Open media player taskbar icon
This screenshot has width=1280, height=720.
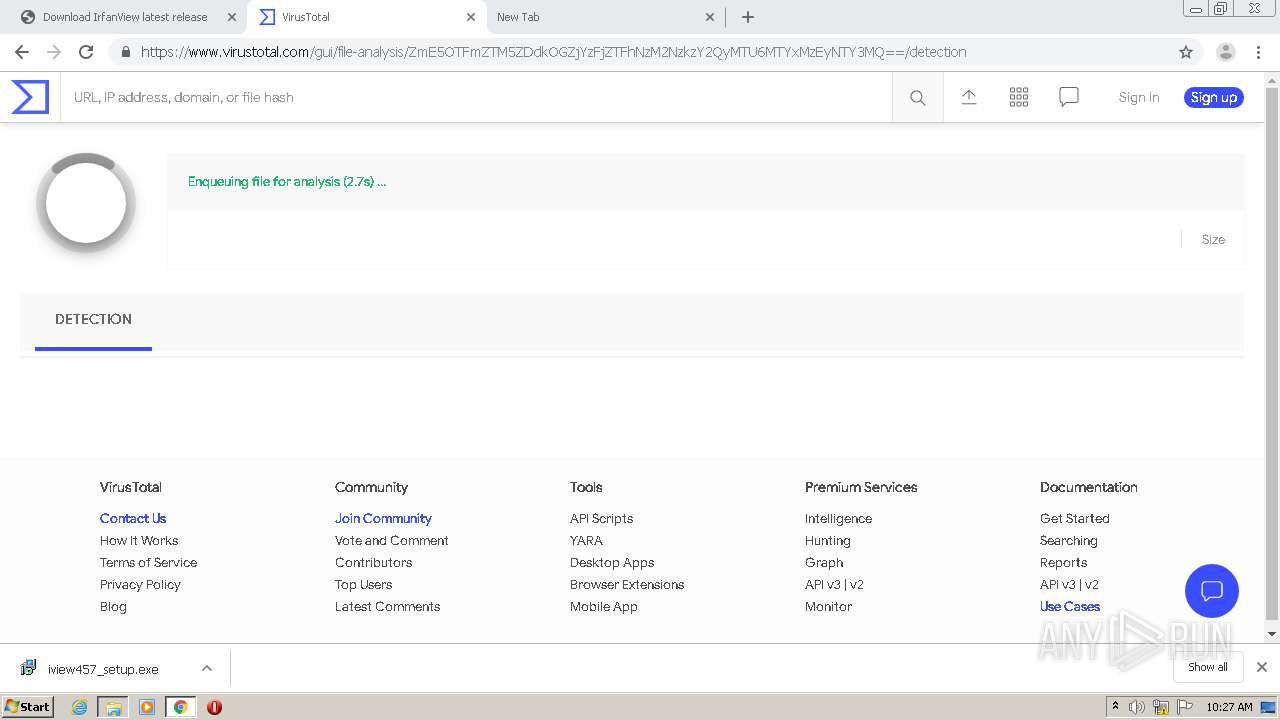coord(147,707)
